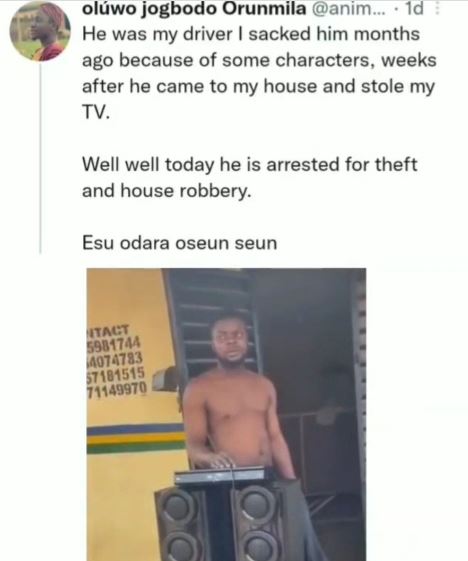Open the attached photo of the shirtless man
Image resolution: width=468 pixels, height=561 pixels.
226,414
